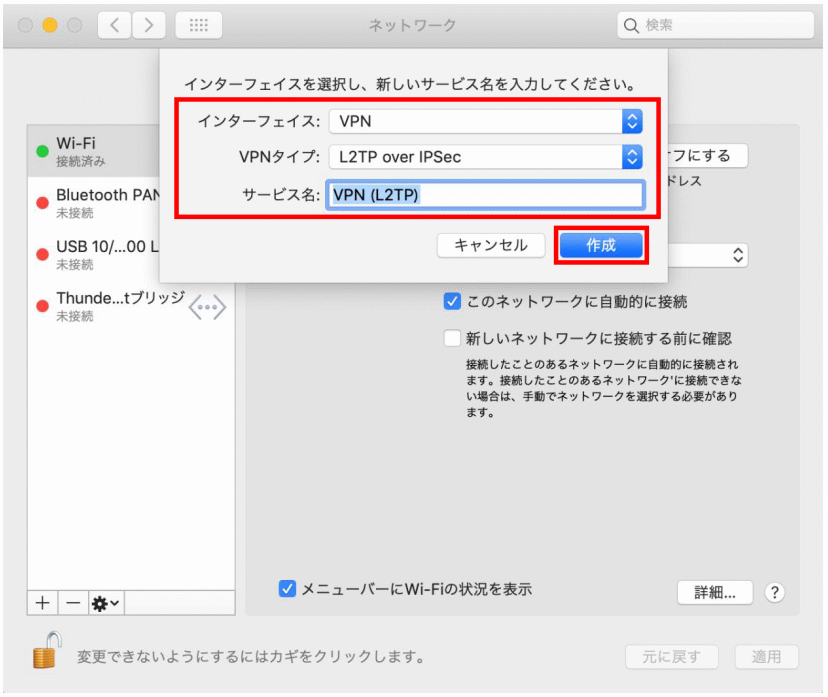This screenshot has height=697, width=828.
Task: Click the question mark help button
Action: [774, 592]
